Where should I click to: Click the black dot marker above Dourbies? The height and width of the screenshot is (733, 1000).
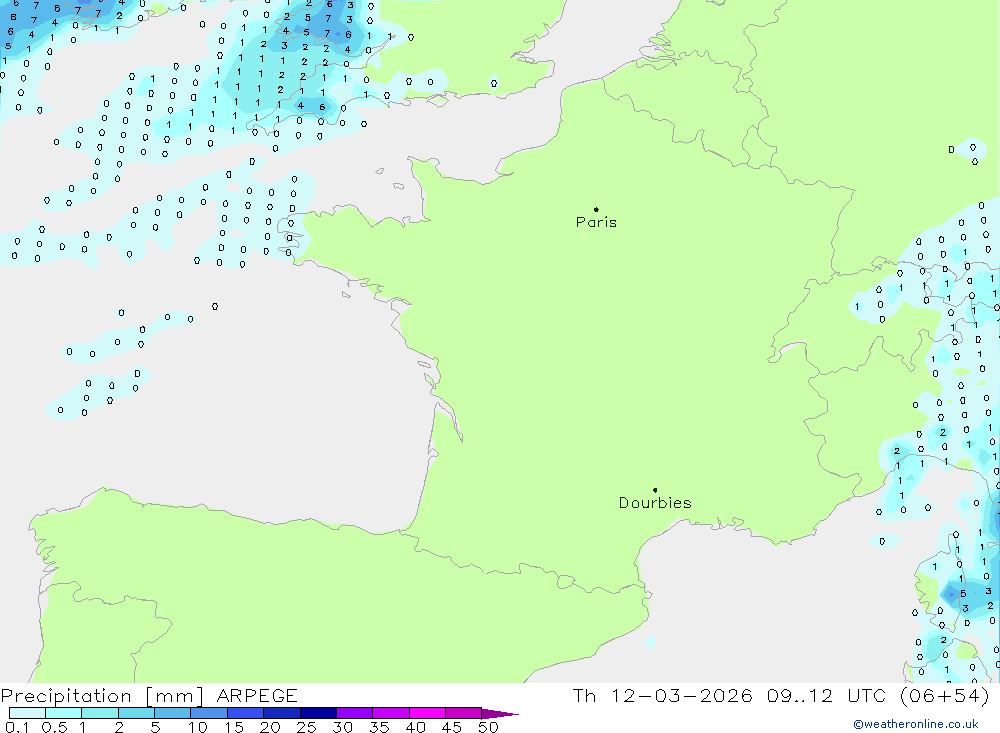coord(655,490)
